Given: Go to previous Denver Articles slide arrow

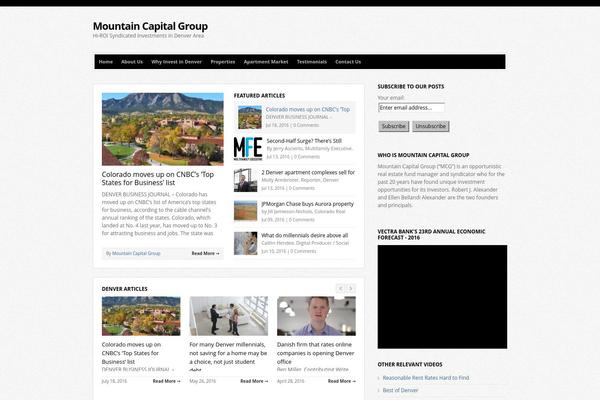Looking at the screenshot, I should point(340,288).
